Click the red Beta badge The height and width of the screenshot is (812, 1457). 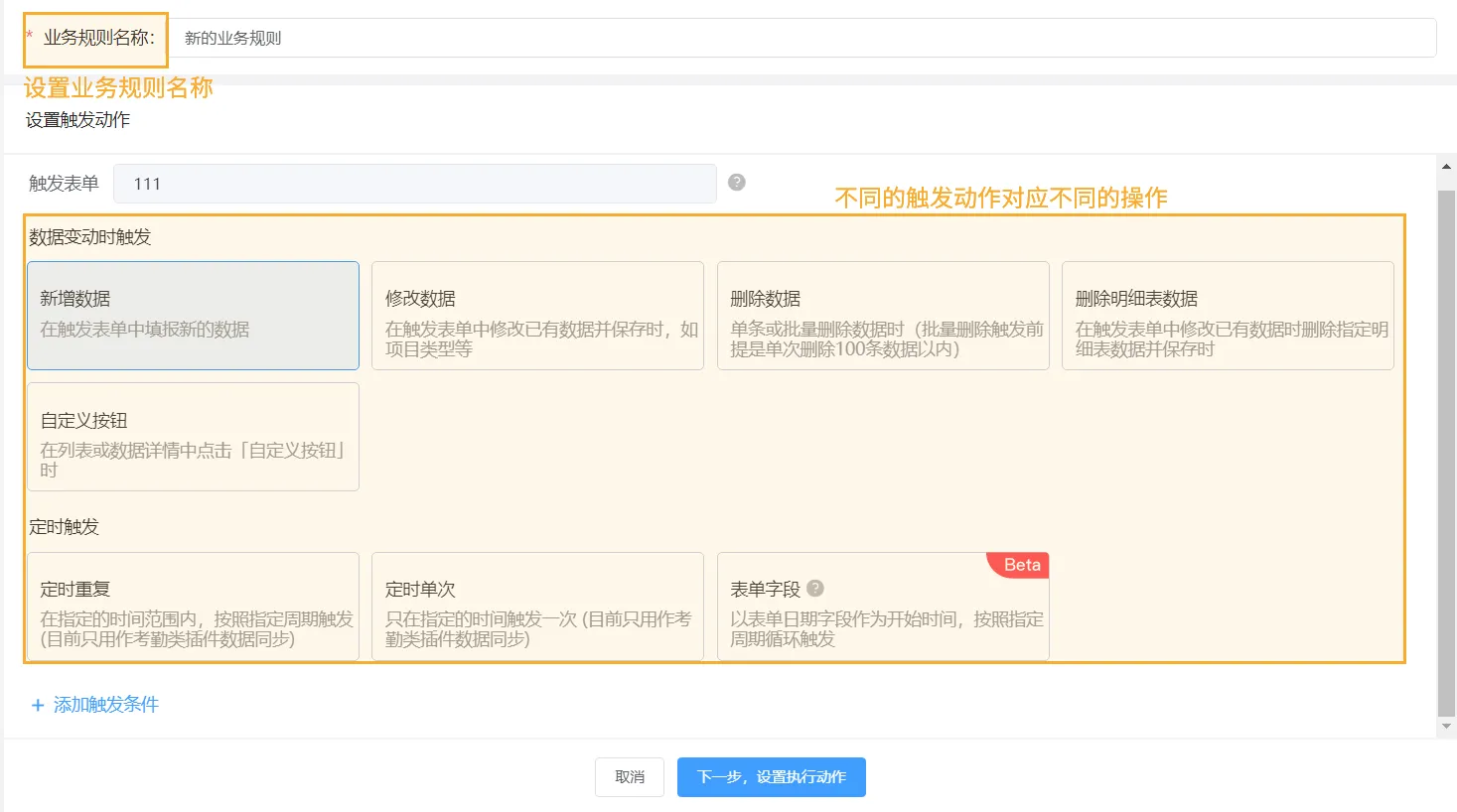(1021, 565)
